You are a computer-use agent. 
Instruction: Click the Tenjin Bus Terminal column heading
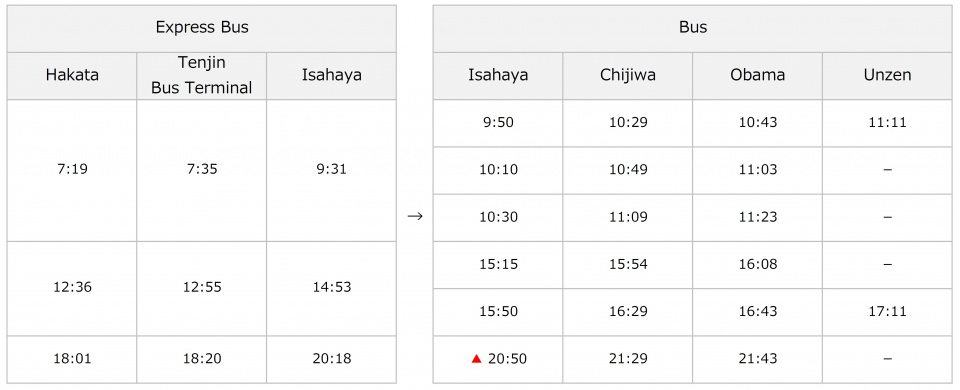[201, 75]
